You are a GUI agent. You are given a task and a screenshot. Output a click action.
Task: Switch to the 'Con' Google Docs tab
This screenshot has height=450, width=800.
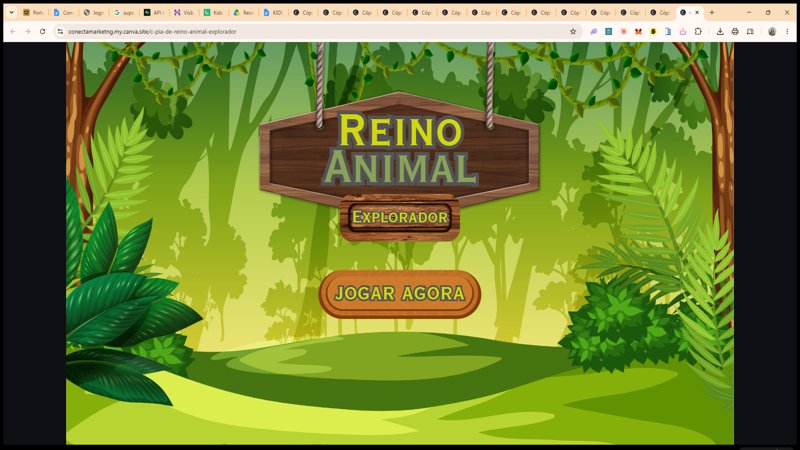point(63,13)
